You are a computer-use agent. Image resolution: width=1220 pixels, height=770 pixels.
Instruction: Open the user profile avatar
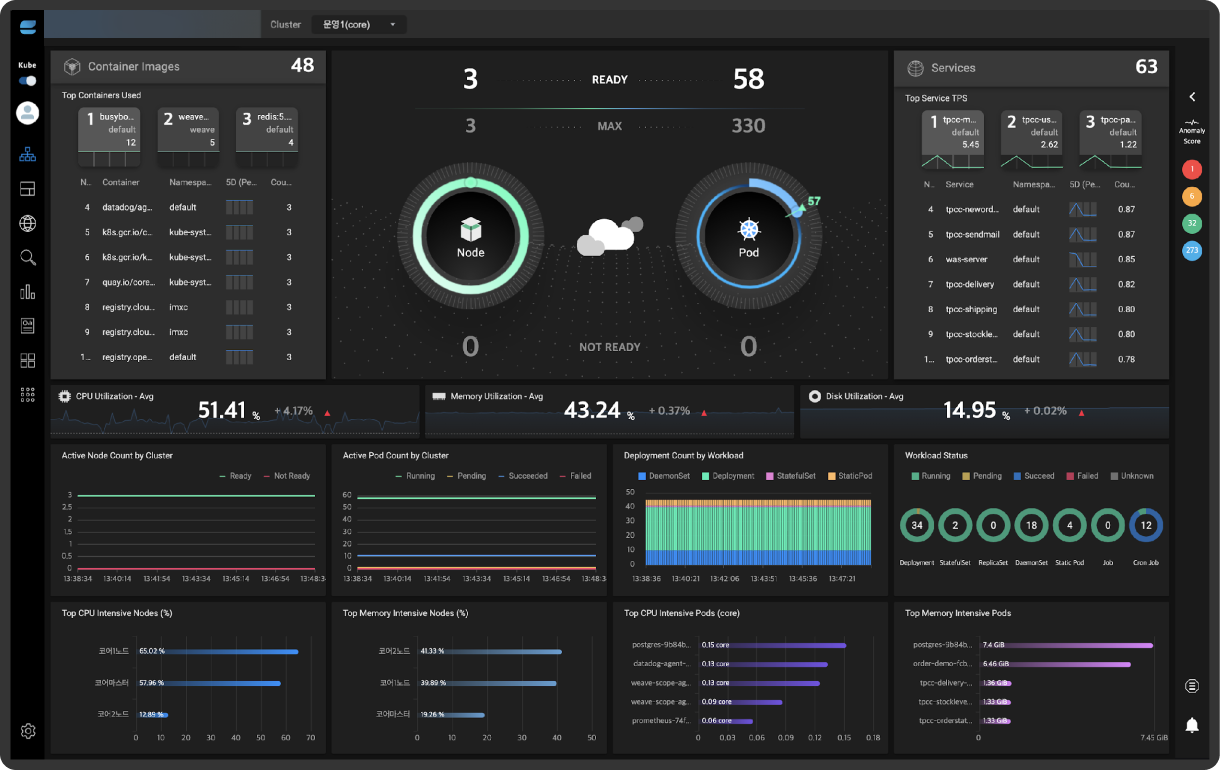coord(27,113)
